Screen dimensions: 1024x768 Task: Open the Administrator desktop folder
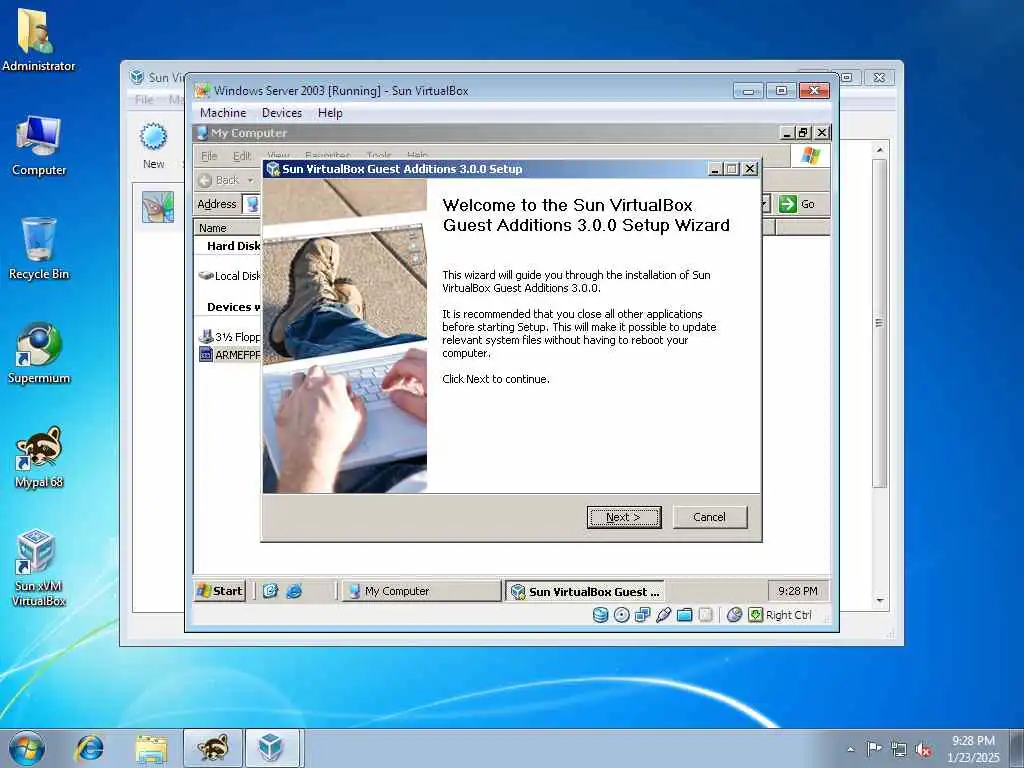tap(38, 39)
